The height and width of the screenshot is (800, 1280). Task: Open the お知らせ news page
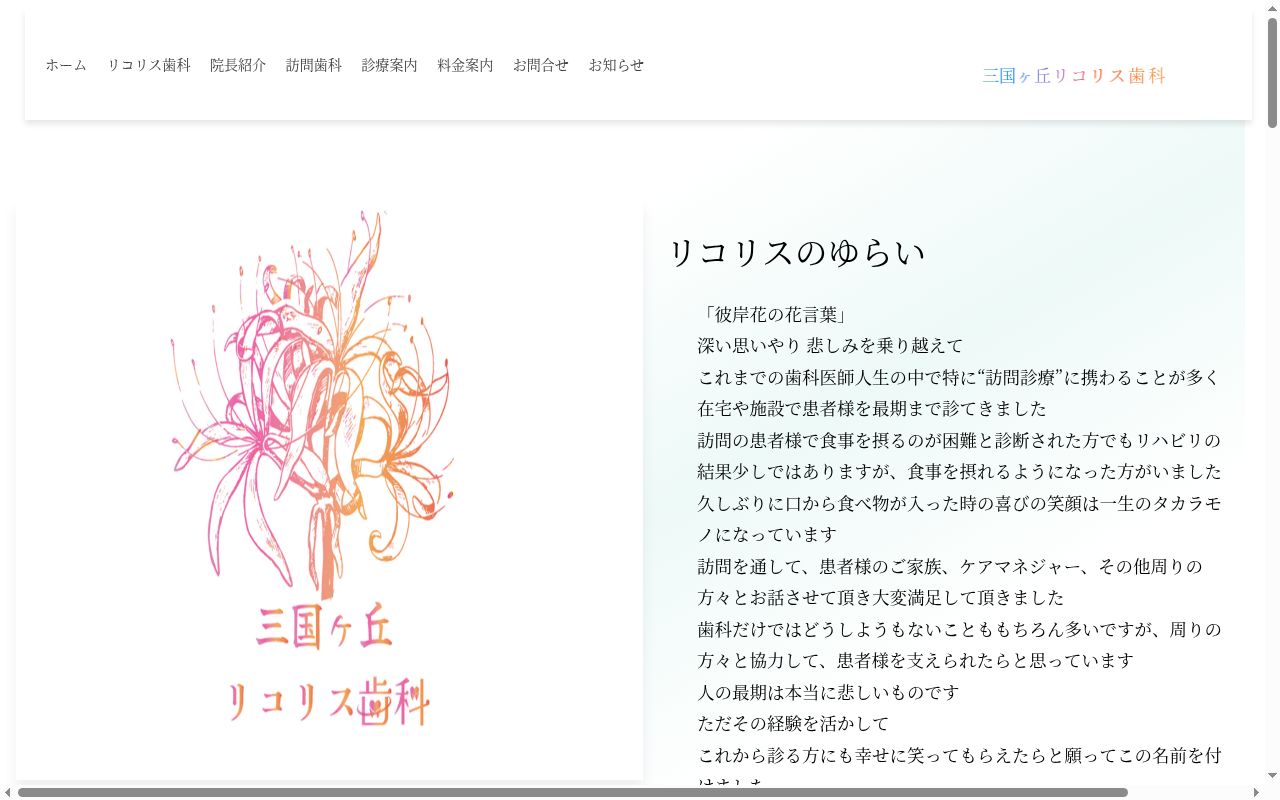click(x=616, y=65)
